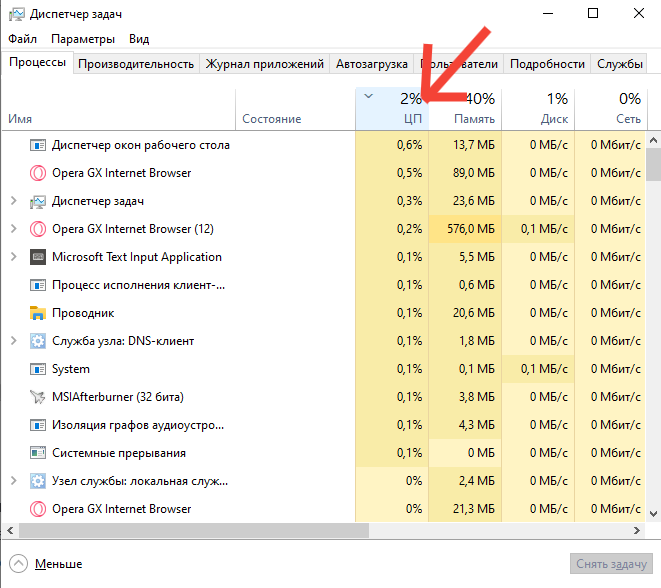
Task: Sort by the Состояние column header
Action: click(295, 110)
